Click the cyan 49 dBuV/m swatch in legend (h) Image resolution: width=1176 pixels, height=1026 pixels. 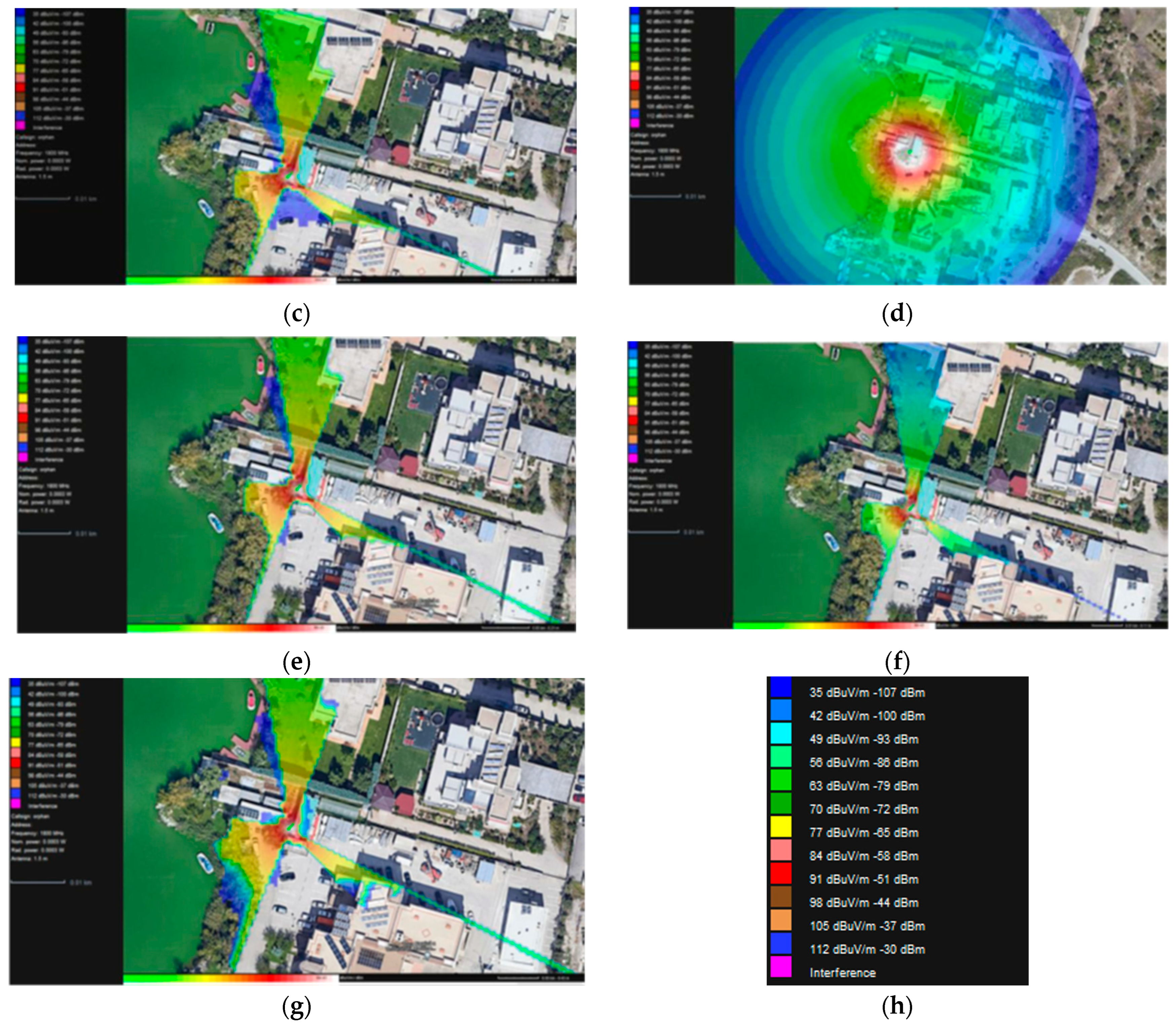pyautogui.click(x=781, y=733)
